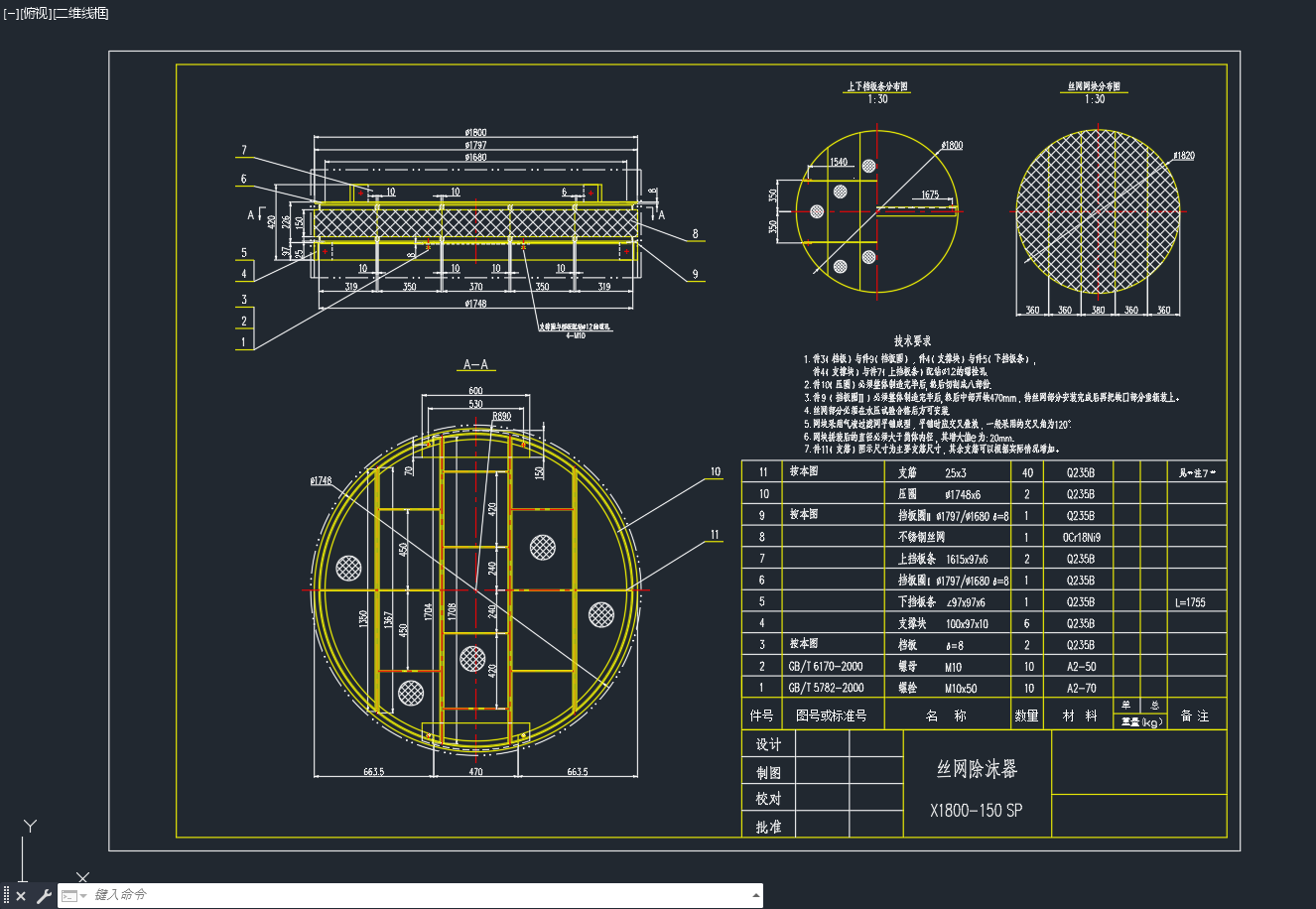Select the A-A section view label
This screenshot has width=1316, height=909.
(x=476, y=365)
